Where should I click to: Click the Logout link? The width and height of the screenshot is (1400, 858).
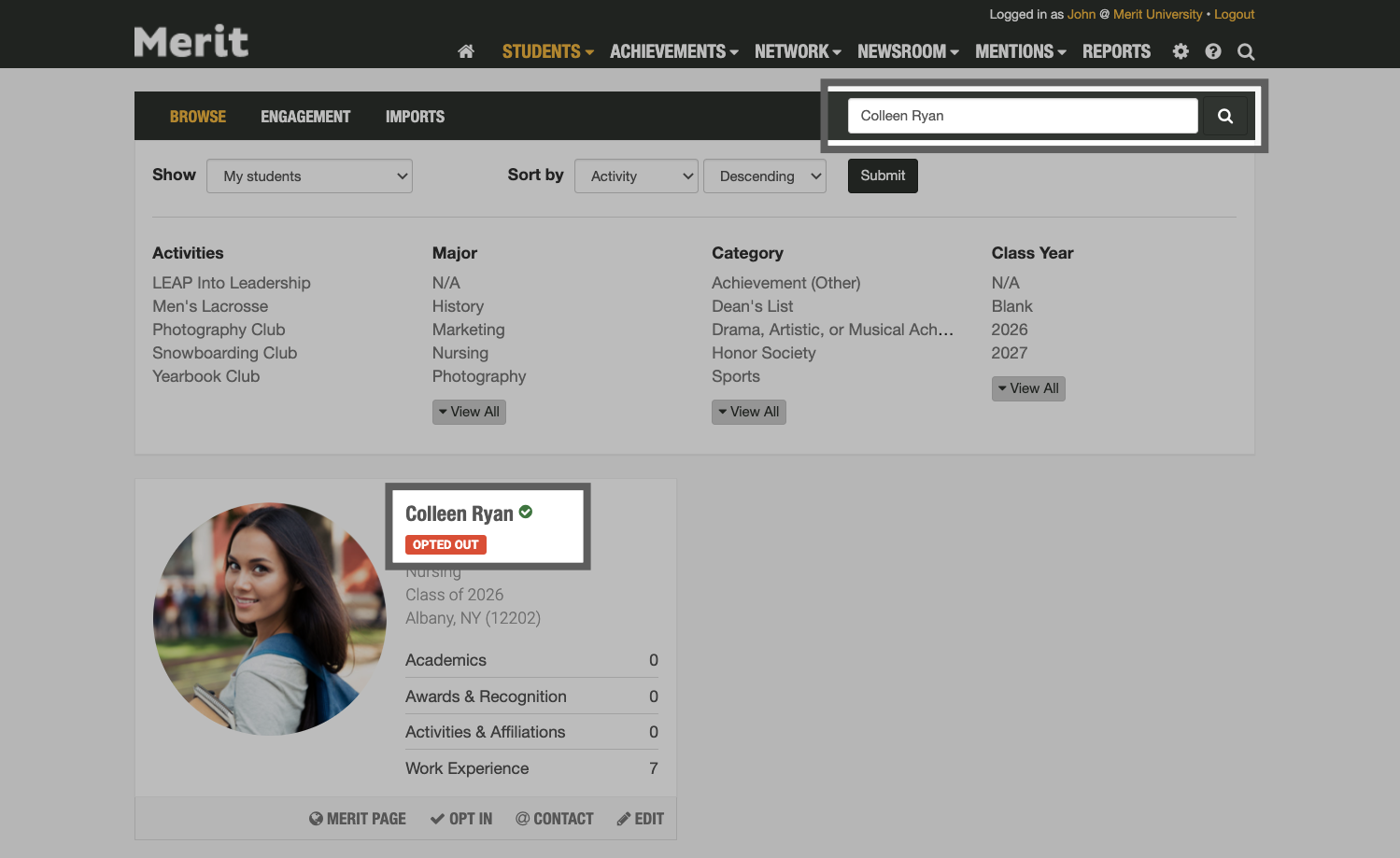coord(1234,14)
